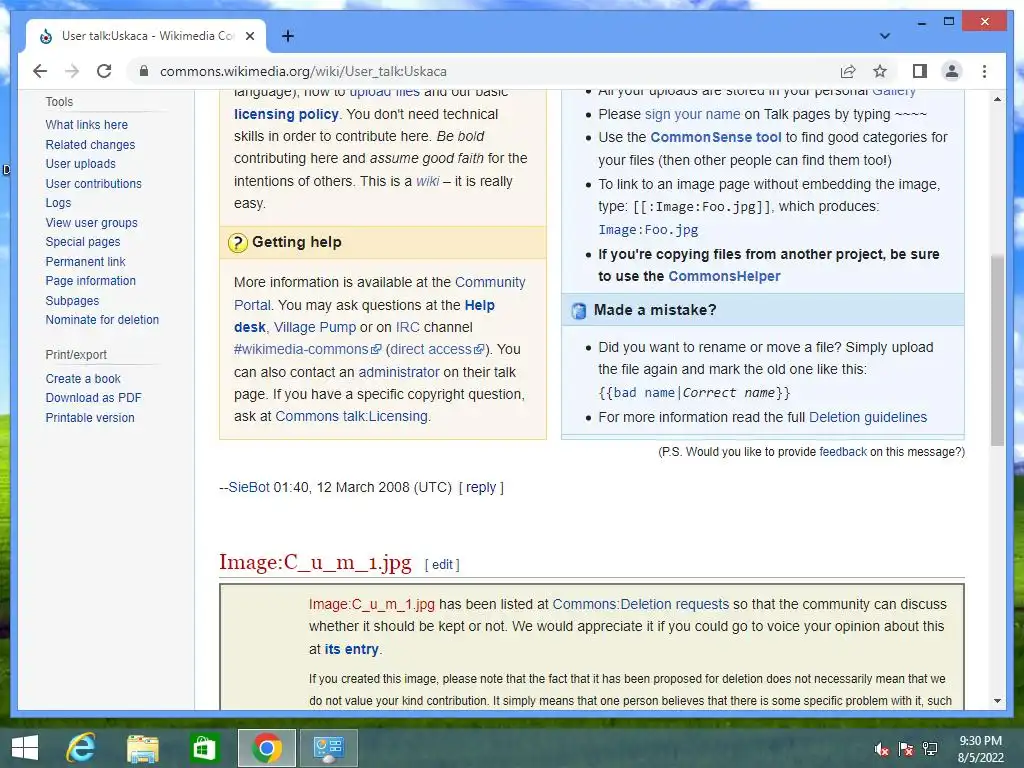Open Chrome three-dot menu
This screenshot has height=768, width=1024.
click(x=984, y=71)
